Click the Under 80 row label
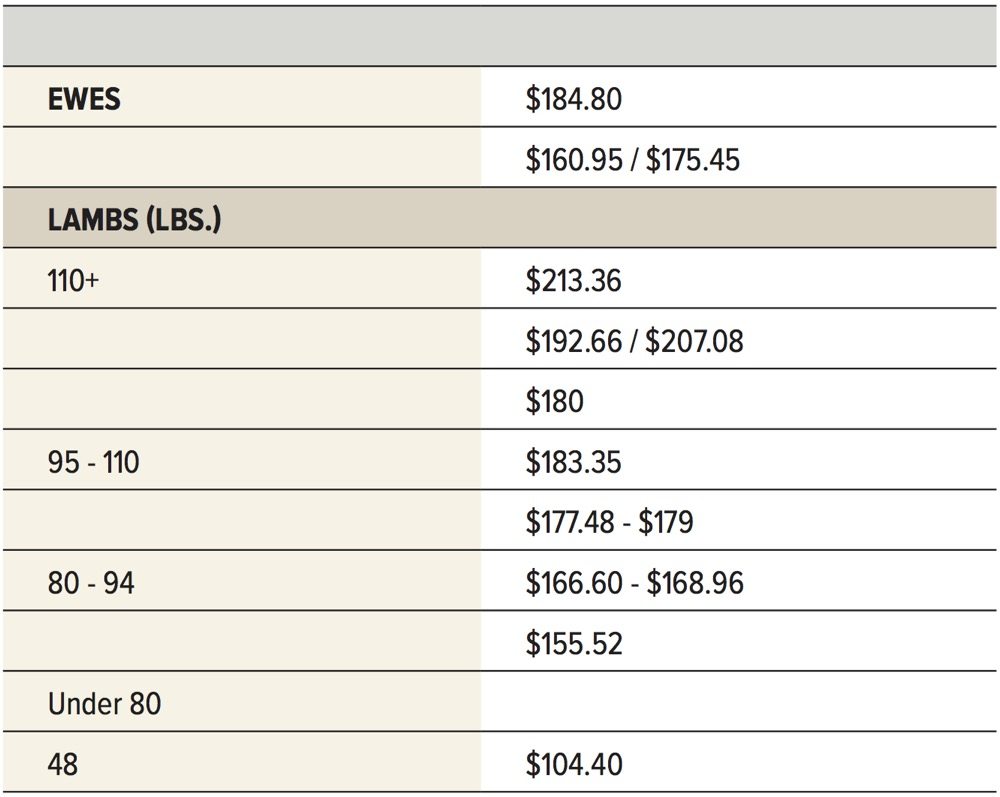Screen dimensions: 1000x797 [104, 704]
